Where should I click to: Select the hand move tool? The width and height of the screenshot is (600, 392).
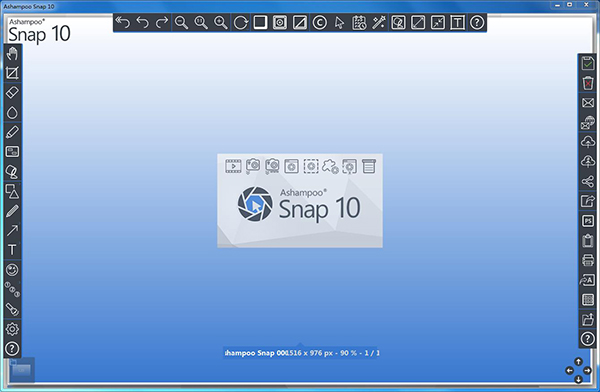coord(12,54)
